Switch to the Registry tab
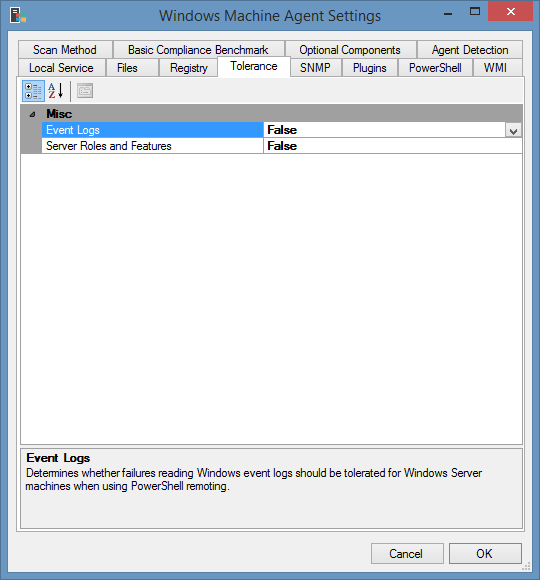540x580 pixels. [189, 68]
